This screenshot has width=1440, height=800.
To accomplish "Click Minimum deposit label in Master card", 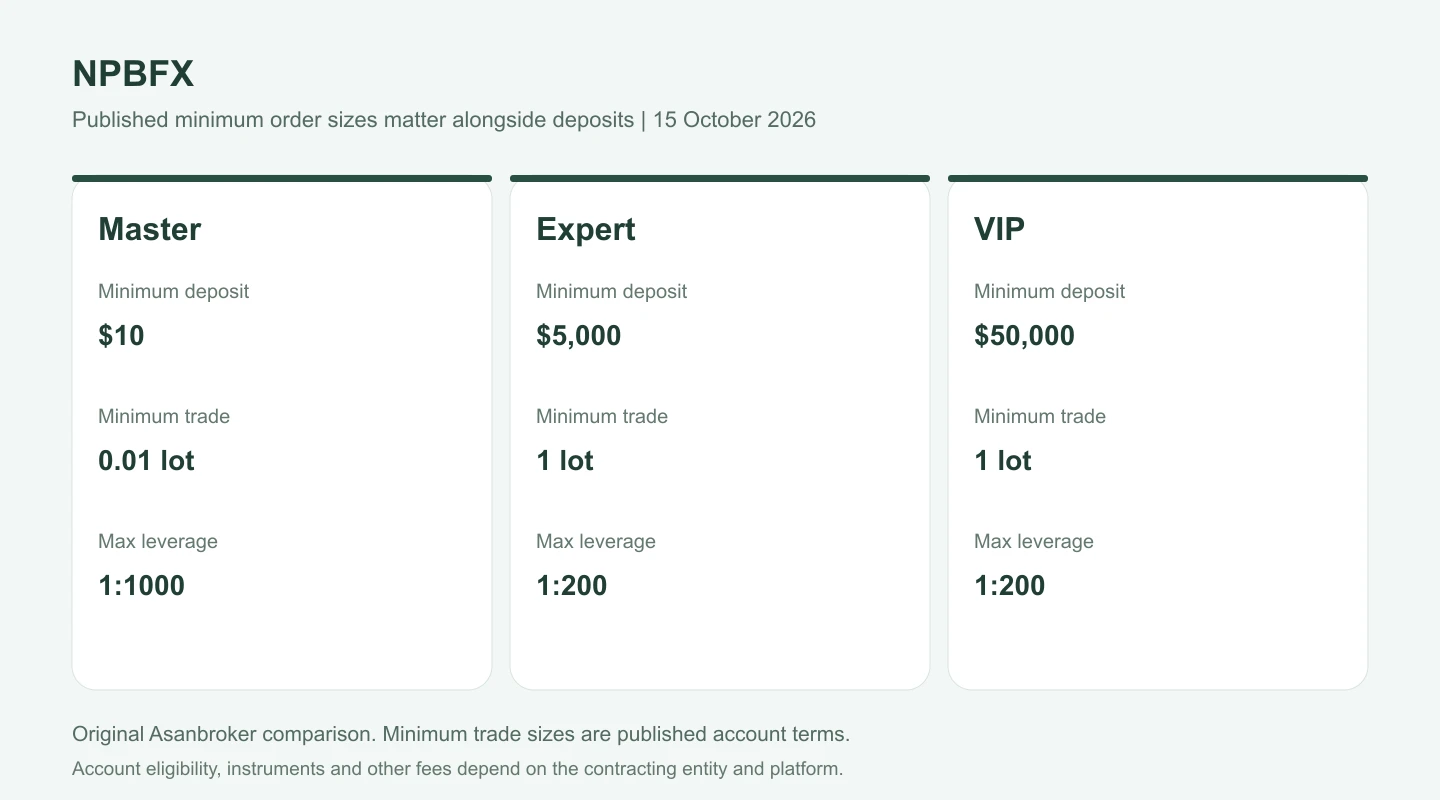I will point(173,291).
